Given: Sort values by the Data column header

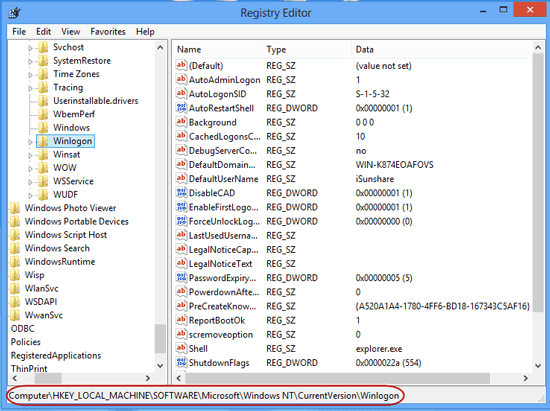Looking at the screenshot, I should click(x=441, y=49).
